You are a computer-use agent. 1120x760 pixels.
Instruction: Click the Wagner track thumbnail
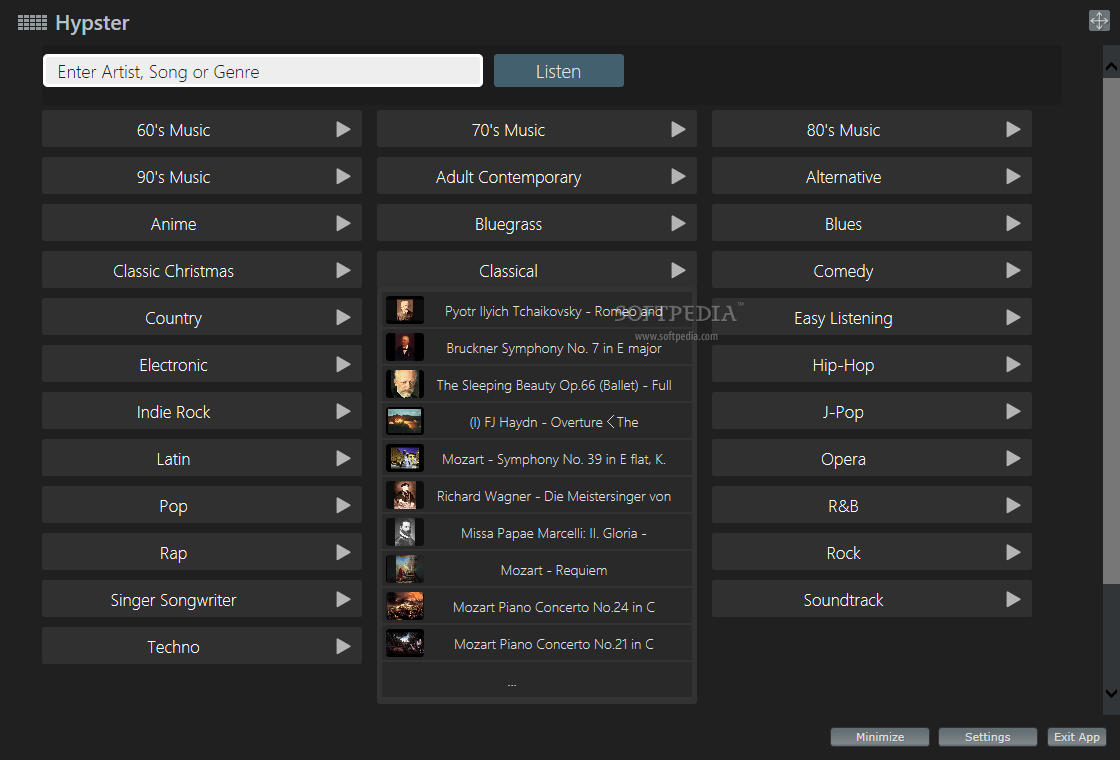tap(405, 495)
